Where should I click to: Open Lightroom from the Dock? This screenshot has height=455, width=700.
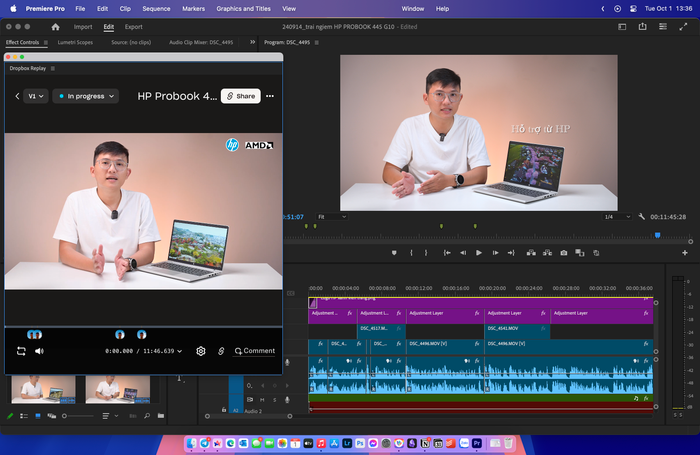347,443
